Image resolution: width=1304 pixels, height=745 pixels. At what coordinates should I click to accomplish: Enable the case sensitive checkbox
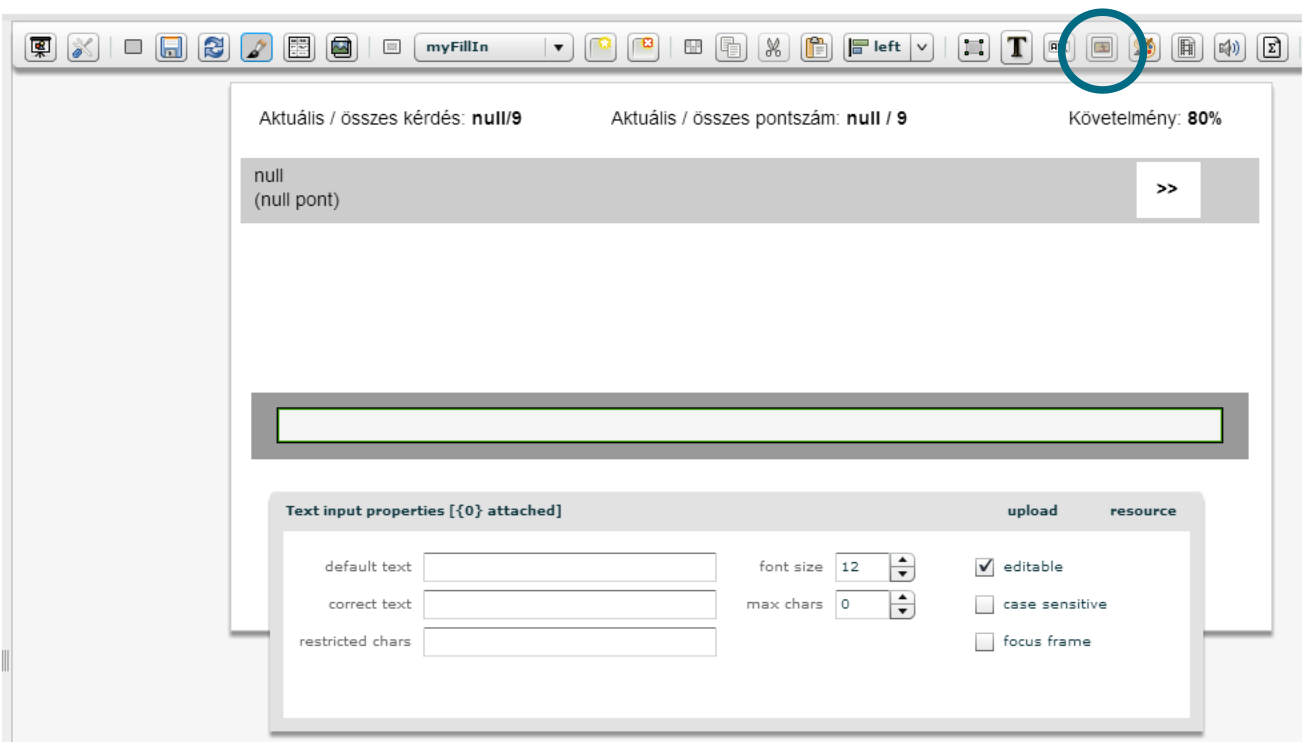985,604
